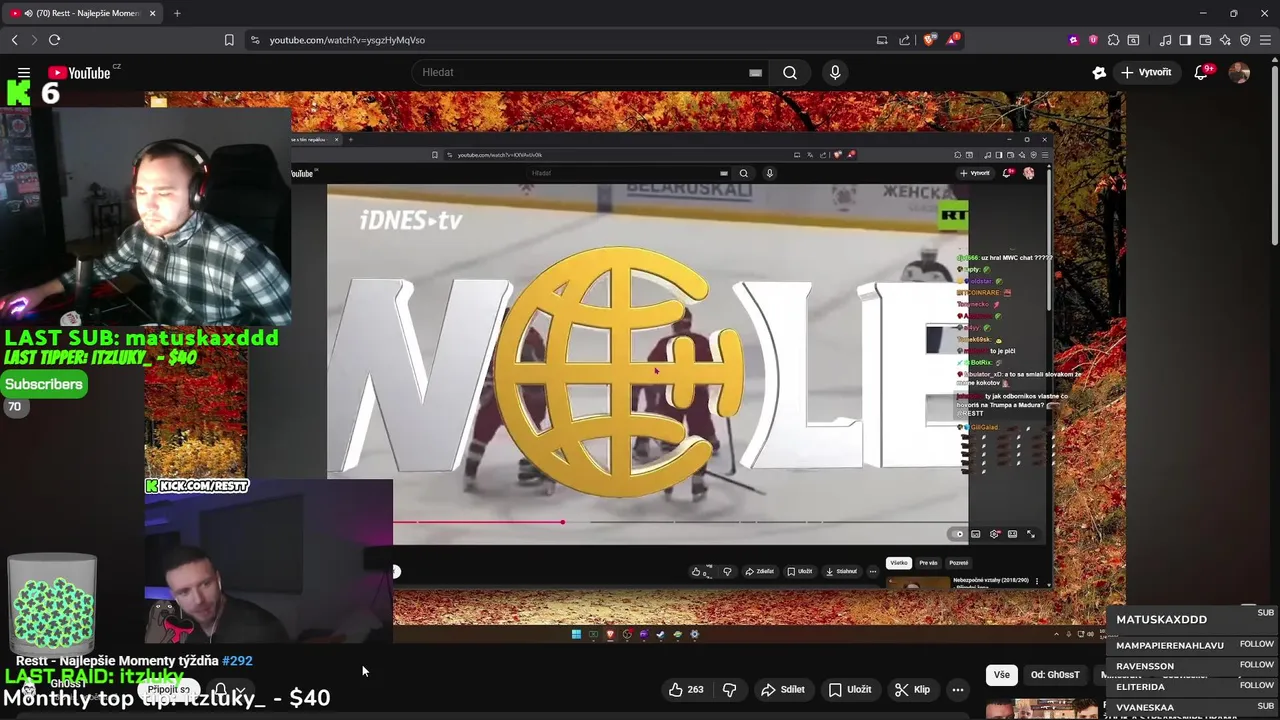This screenshot has width=1280, height=720.
Task: Close the Restt YouTube tab
Action: pyautogui.click(x=153, y=13)
